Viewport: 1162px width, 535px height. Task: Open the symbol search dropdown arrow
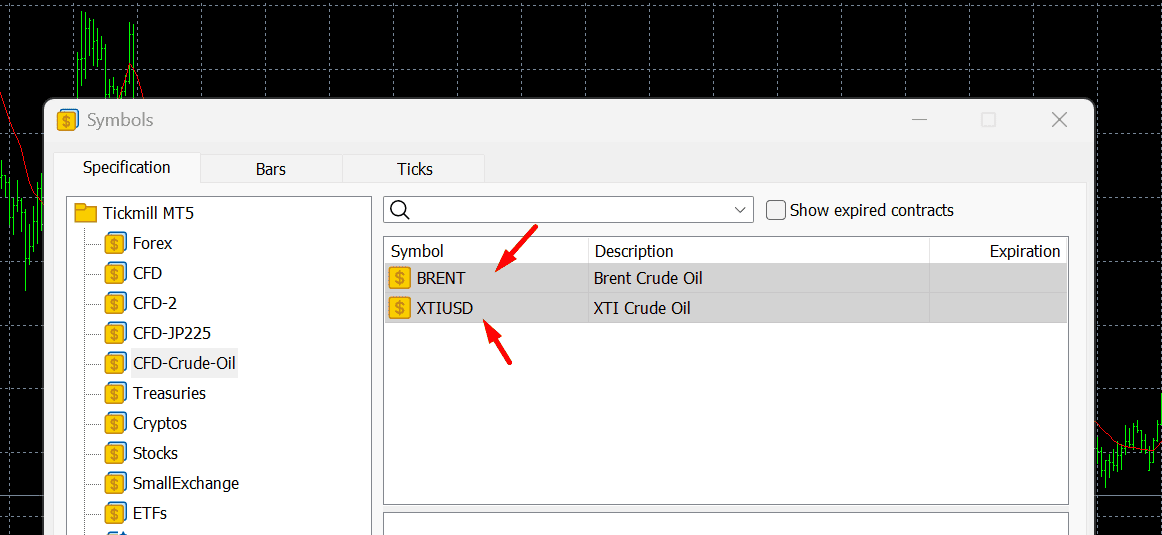[740, 210]
